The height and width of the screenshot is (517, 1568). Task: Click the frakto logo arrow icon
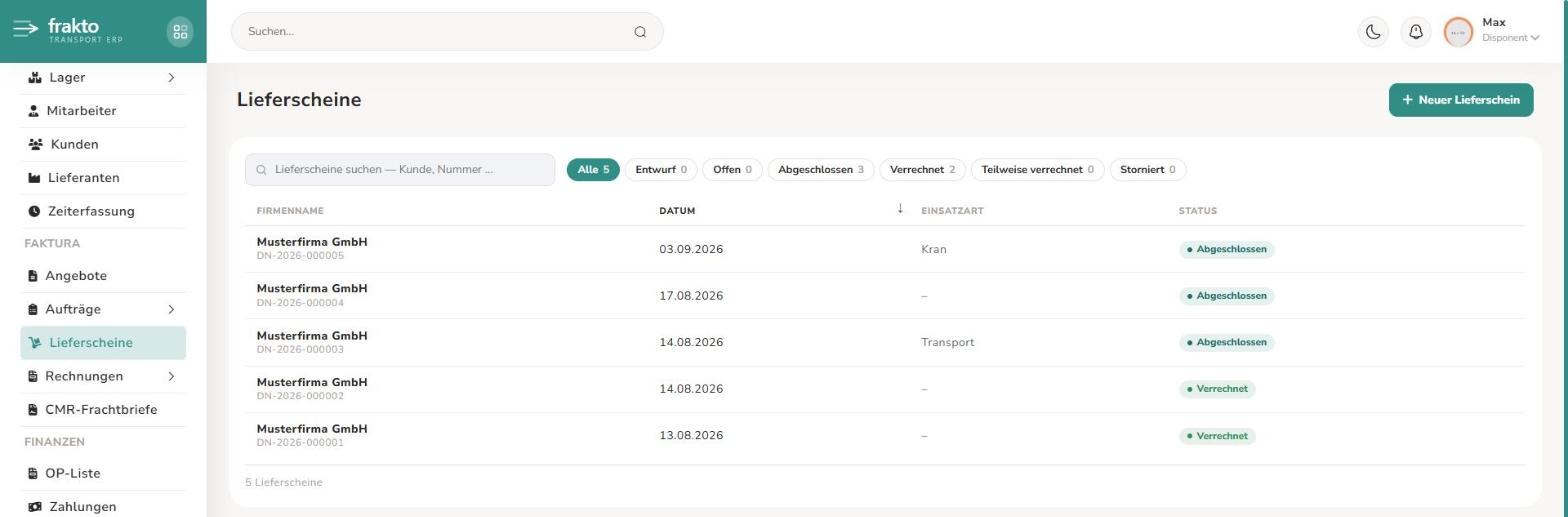click(25, 29)
